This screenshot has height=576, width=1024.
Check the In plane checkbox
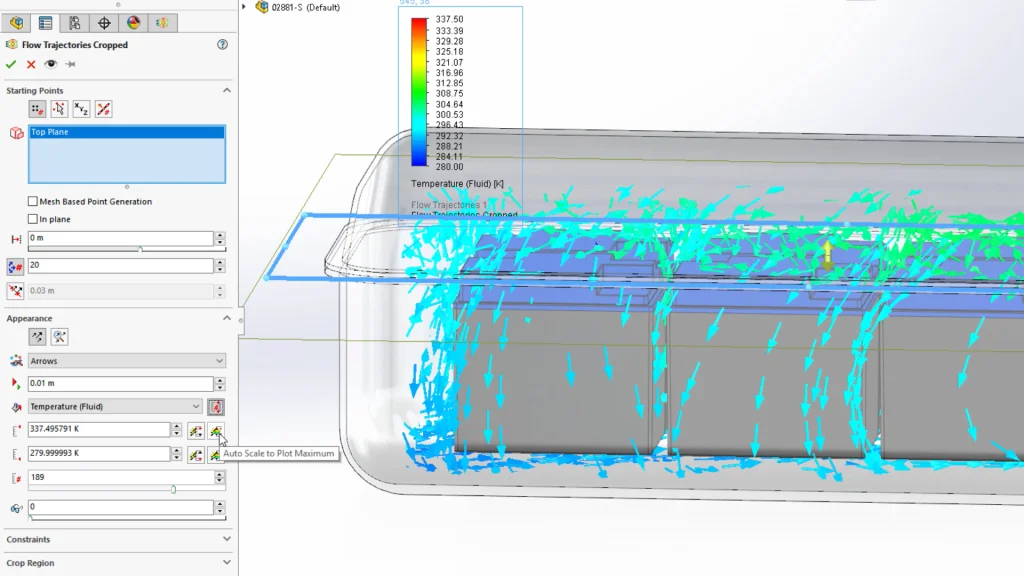(x=33, y=219)
